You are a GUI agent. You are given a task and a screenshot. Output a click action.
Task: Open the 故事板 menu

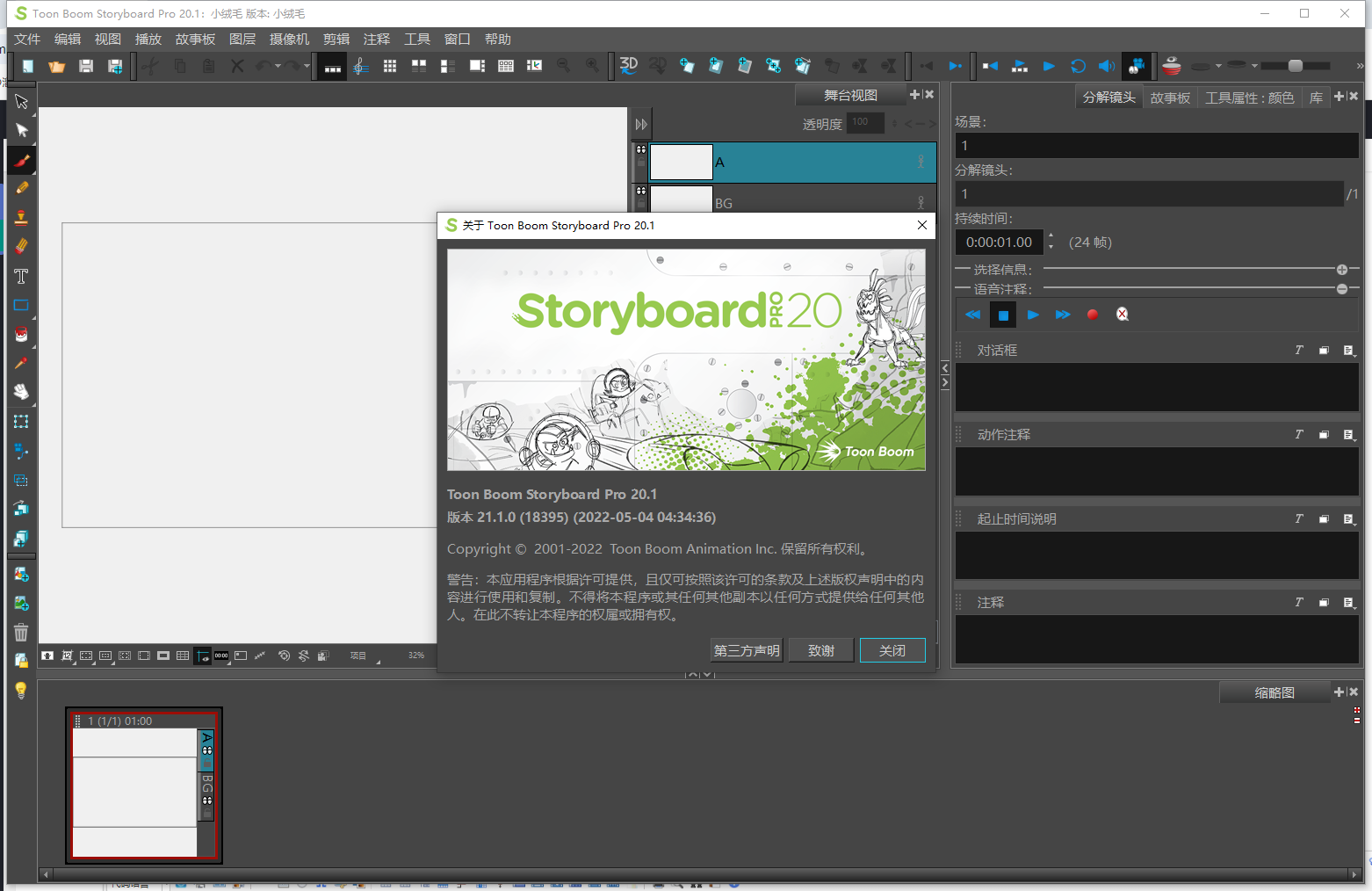click(x=195, y=40)
